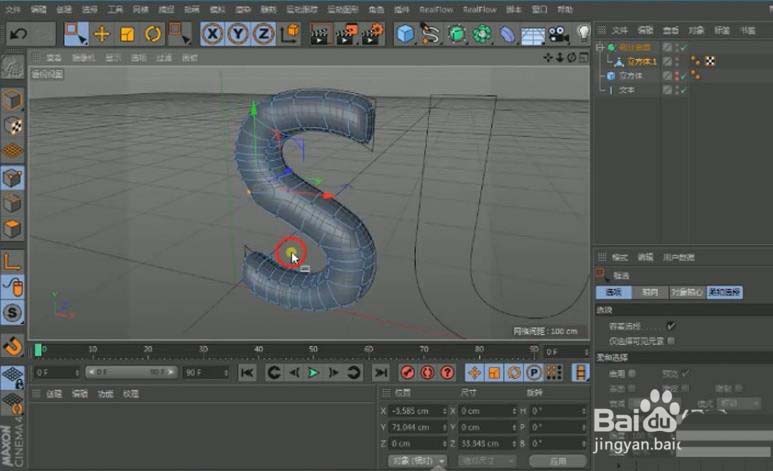Toggle the X axis lock icon

pos(211,34)
